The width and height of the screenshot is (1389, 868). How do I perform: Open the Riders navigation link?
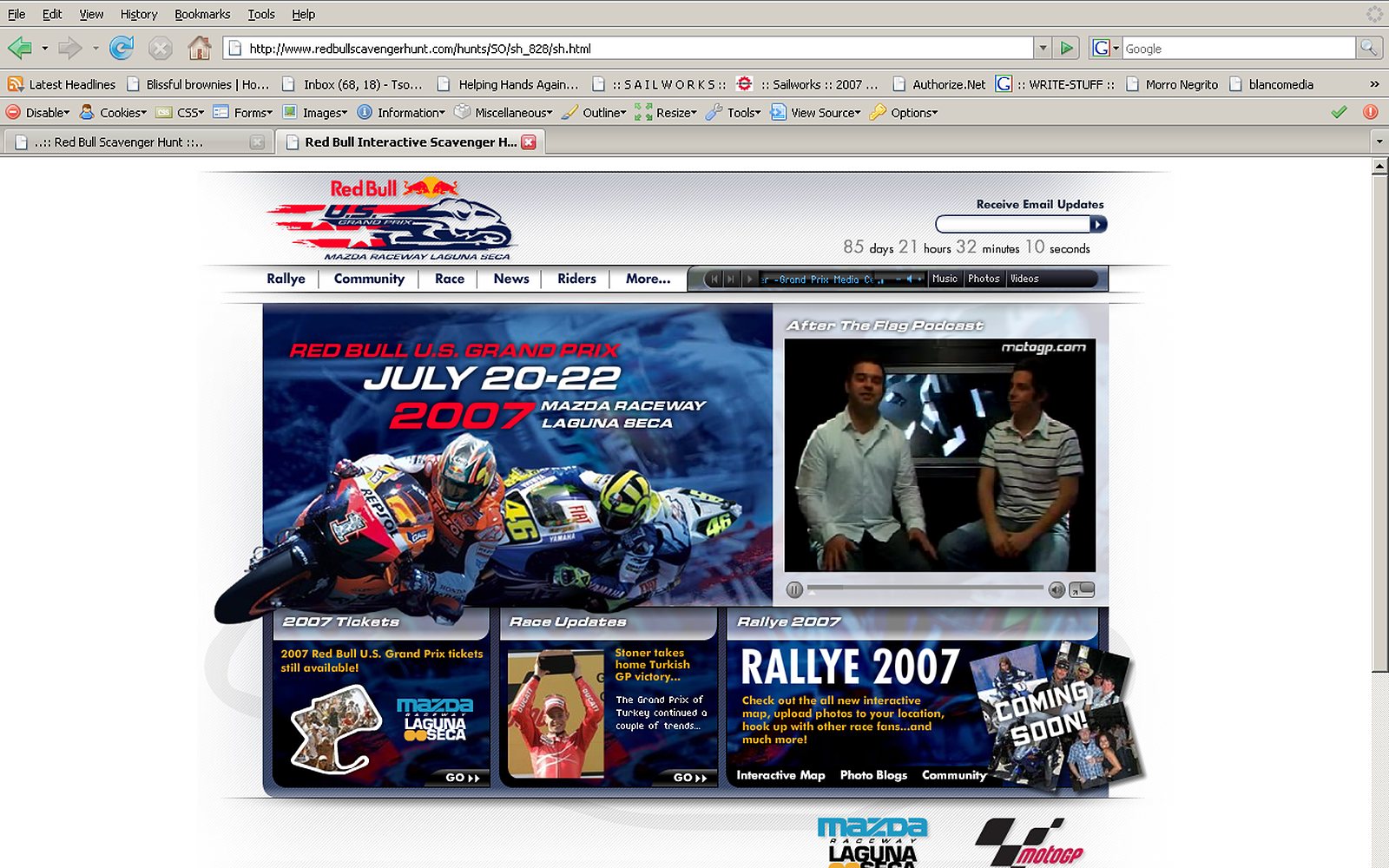[x=576, y=279]
